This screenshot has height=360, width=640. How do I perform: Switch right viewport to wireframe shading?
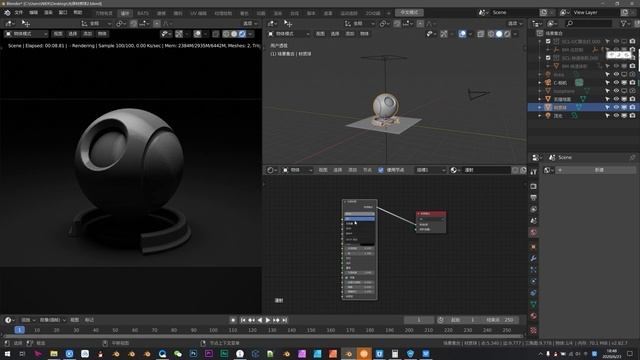coord(491,34)
